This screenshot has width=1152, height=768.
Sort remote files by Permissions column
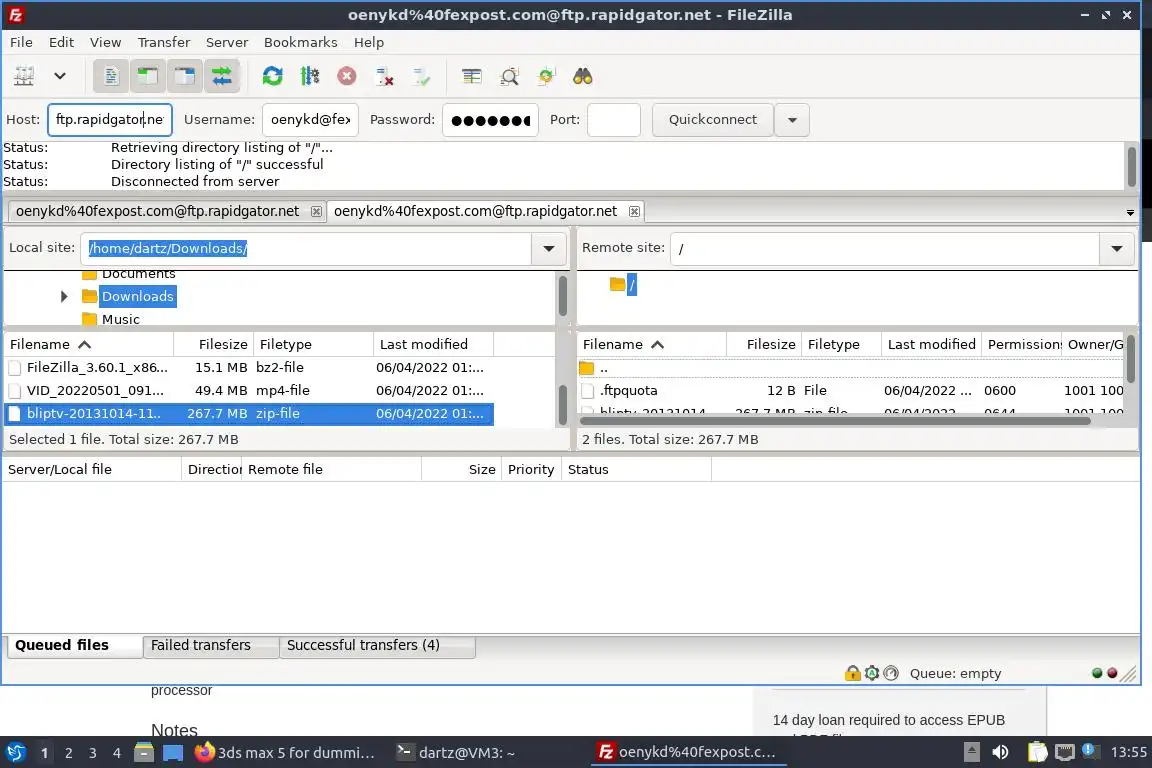pyautogui.click(x=1022, y=344)
